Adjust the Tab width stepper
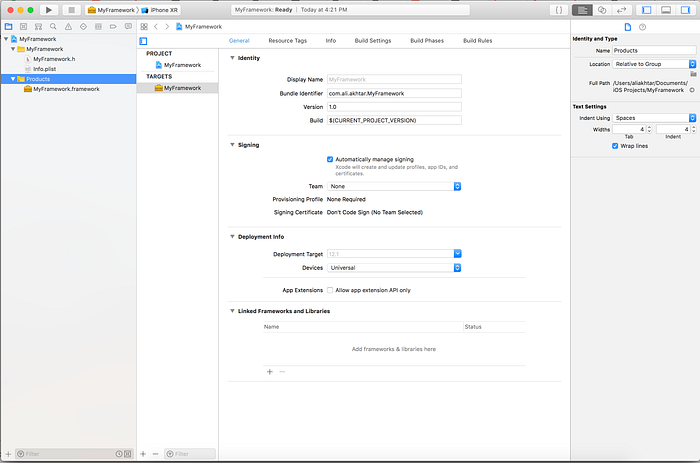 point(649,129)
